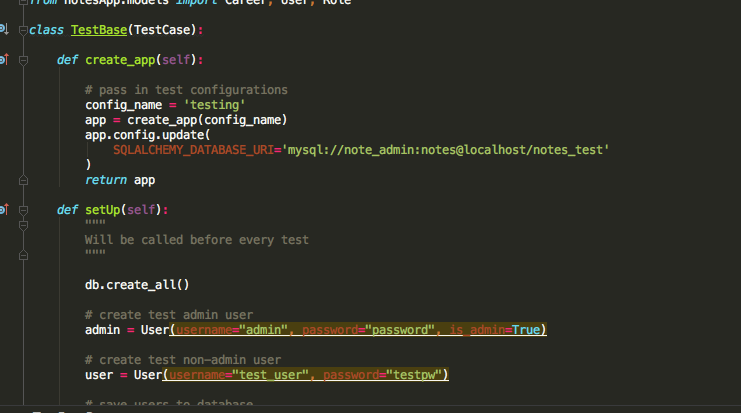Click the subclasses gutter icon beside class TestBase
The width and height of the screenshot is (741, 413).
tap(3, 30)
